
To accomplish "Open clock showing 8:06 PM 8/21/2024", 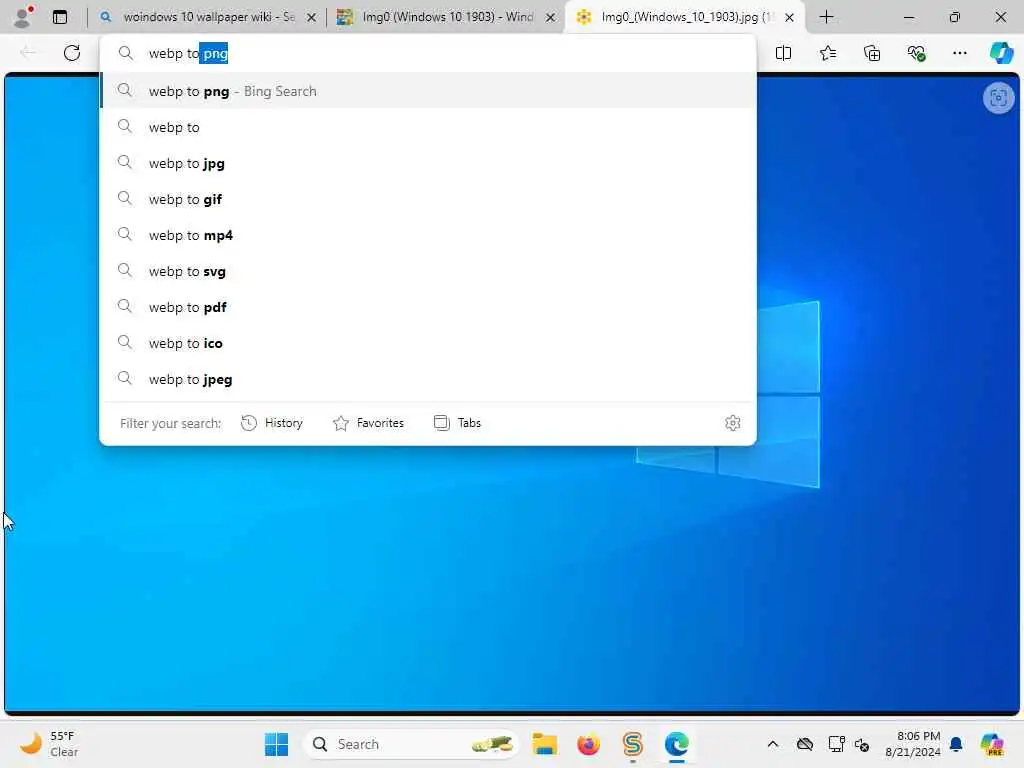I will point(913,744).
